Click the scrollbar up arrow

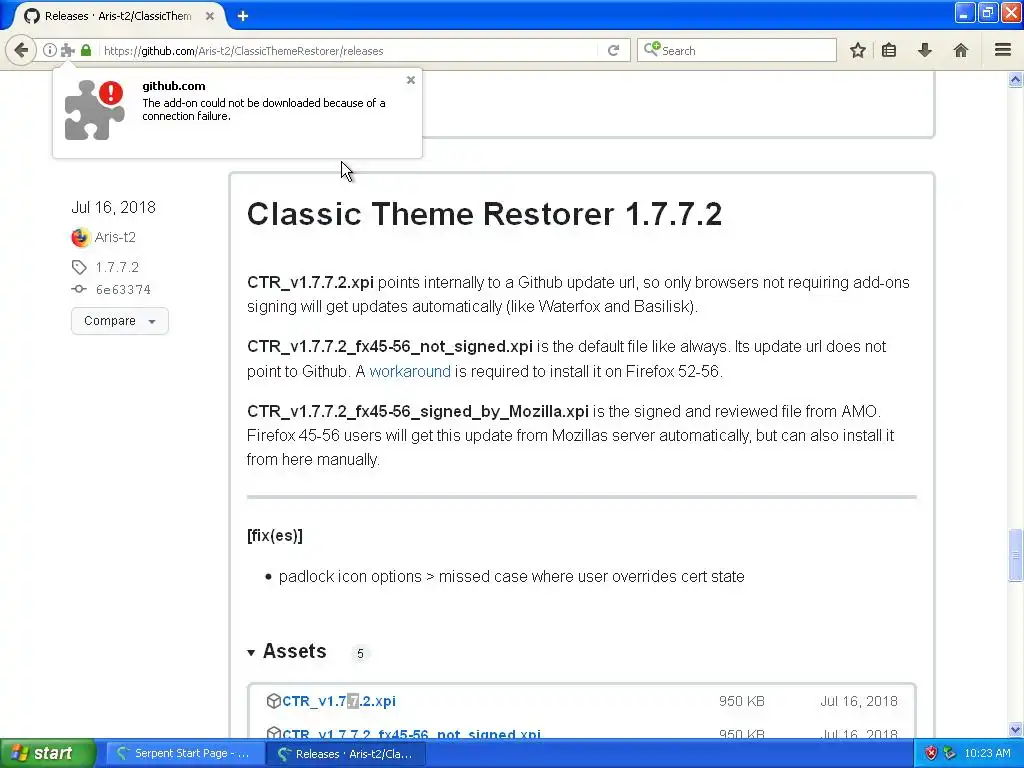1015,80
